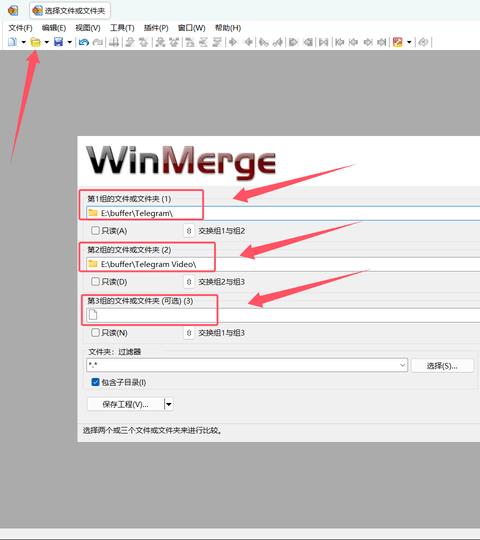Open the 文件夹: 过滤器 combo box dropdown
This screenshot has height=540, width=480.
403,365
